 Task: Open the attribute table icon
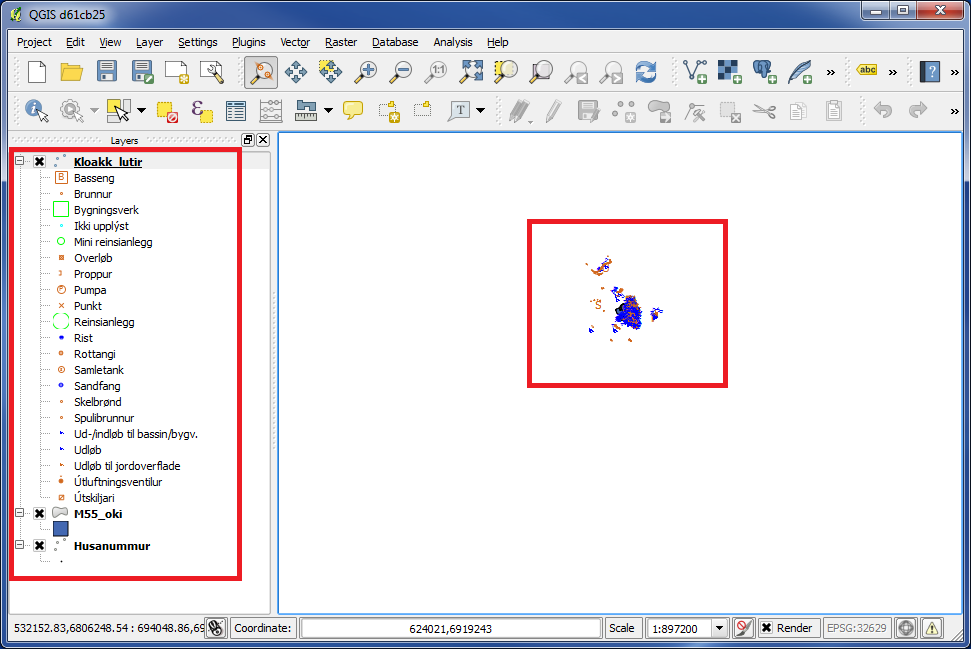point(236,111)
